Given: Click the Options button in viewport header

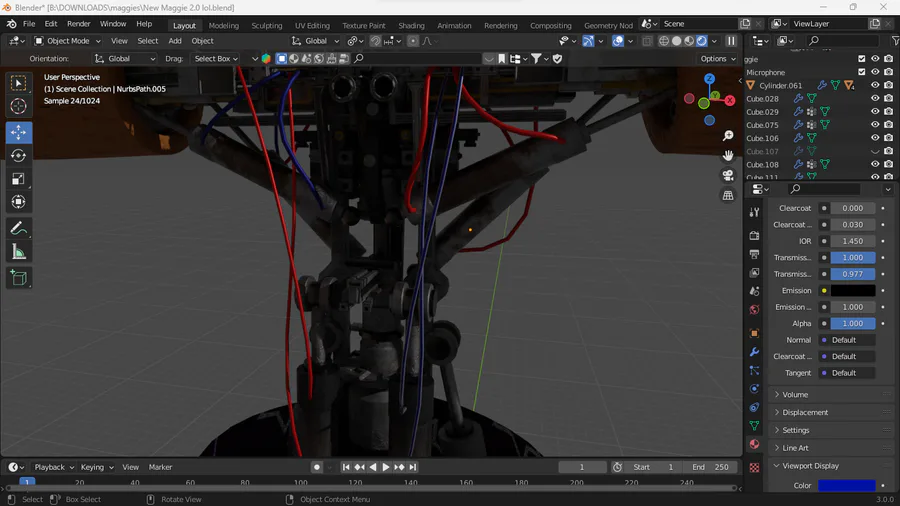Looking at the screenshot, I should (718, 59).
